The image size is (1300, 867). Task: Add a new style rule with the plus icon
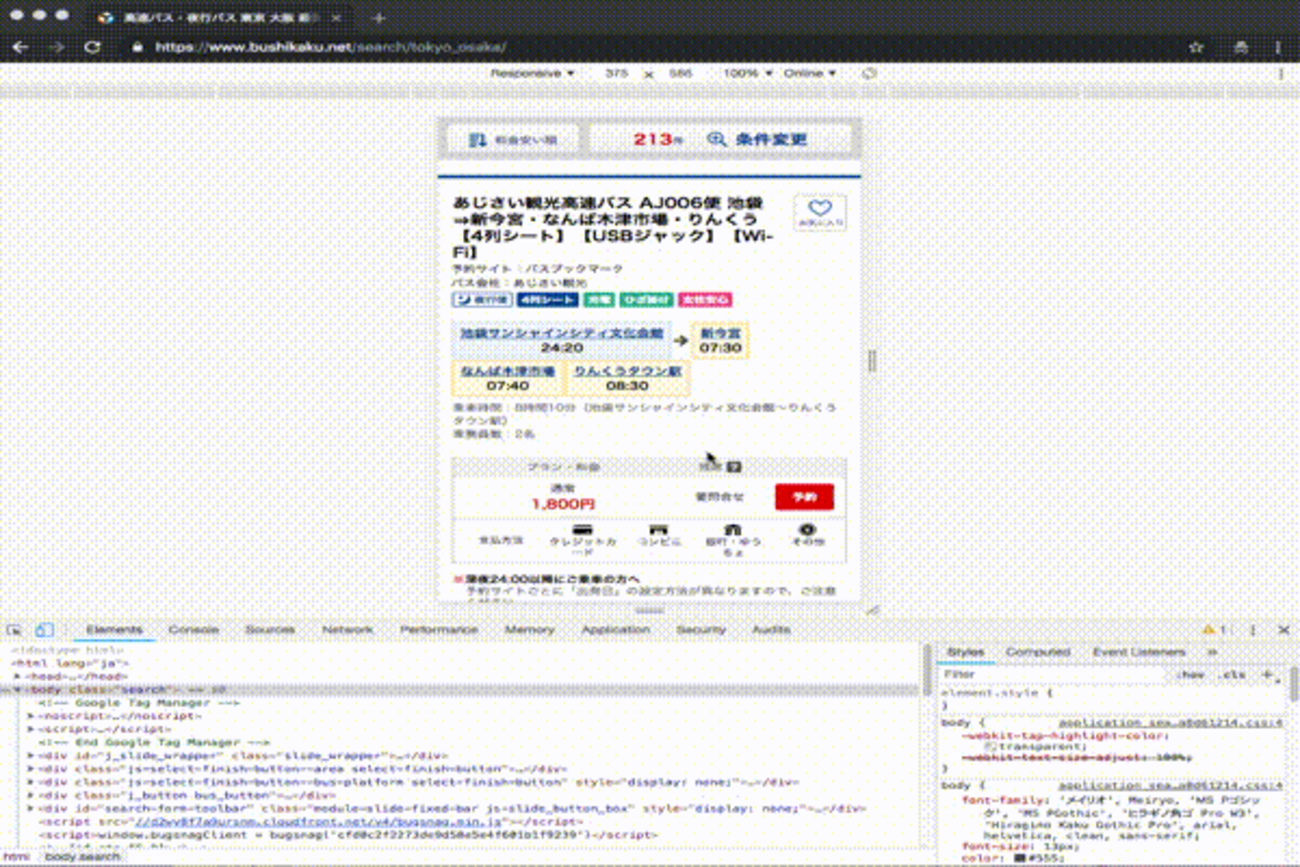[1267, 675]
